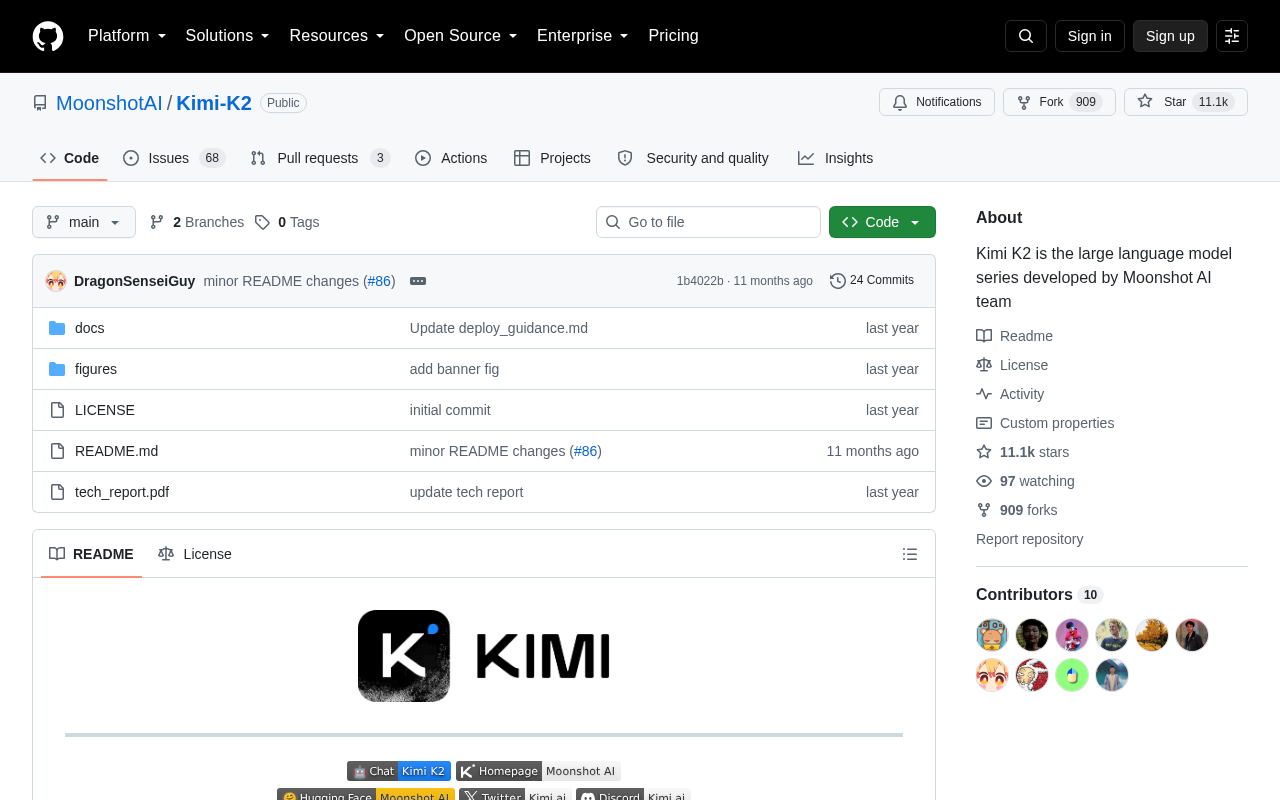This screenshot has width=1280, height=800.
Task: Click the Chat Kimi K2 badge
Action: tap(399, 771)
